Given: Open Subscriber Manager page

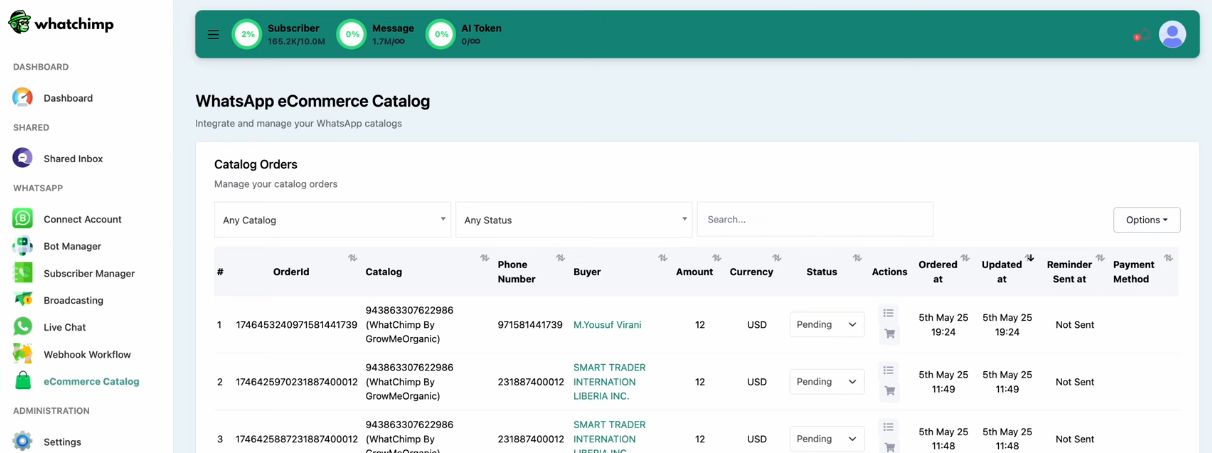Looking at the screenshot, I should (x=89, y=273).
